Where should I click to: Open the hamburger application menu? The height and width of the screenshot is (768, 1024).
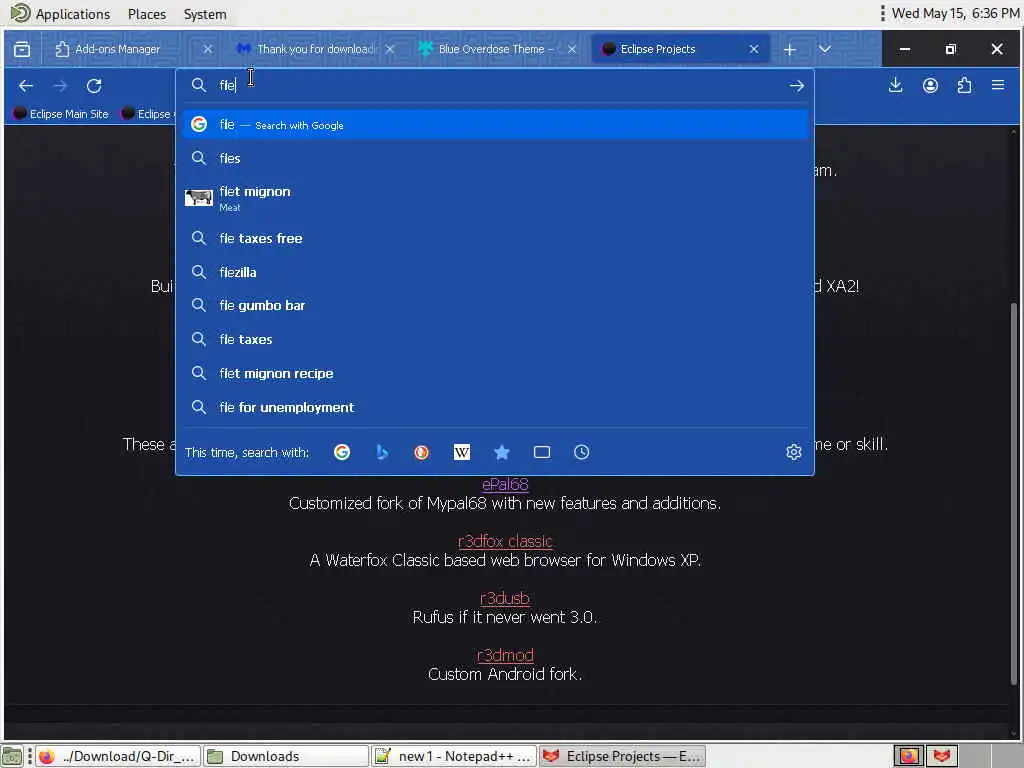pyautogui.click(x=998, y=85)
